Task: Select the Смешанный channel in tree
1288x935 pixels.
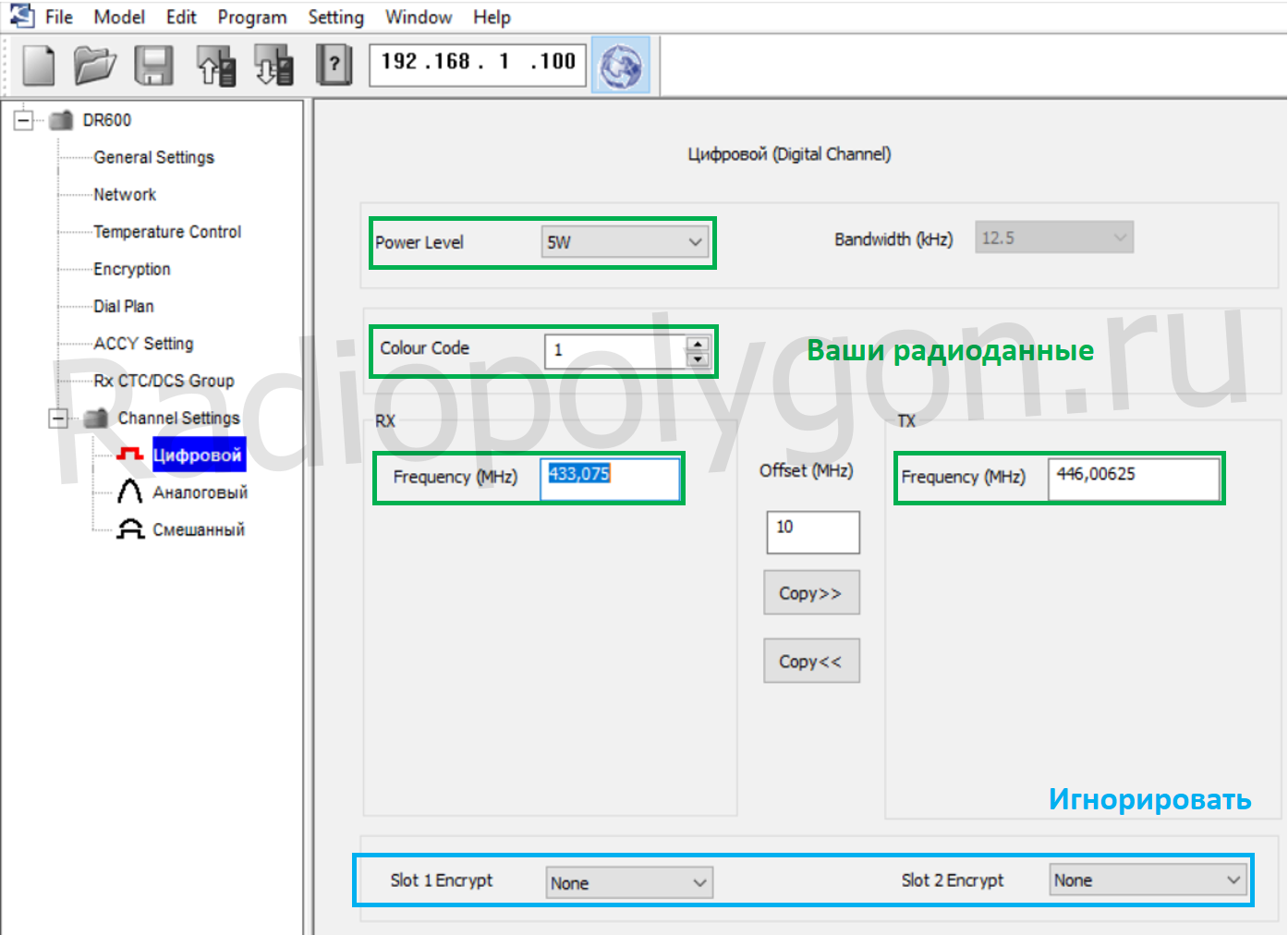Action: click(198, 529)
